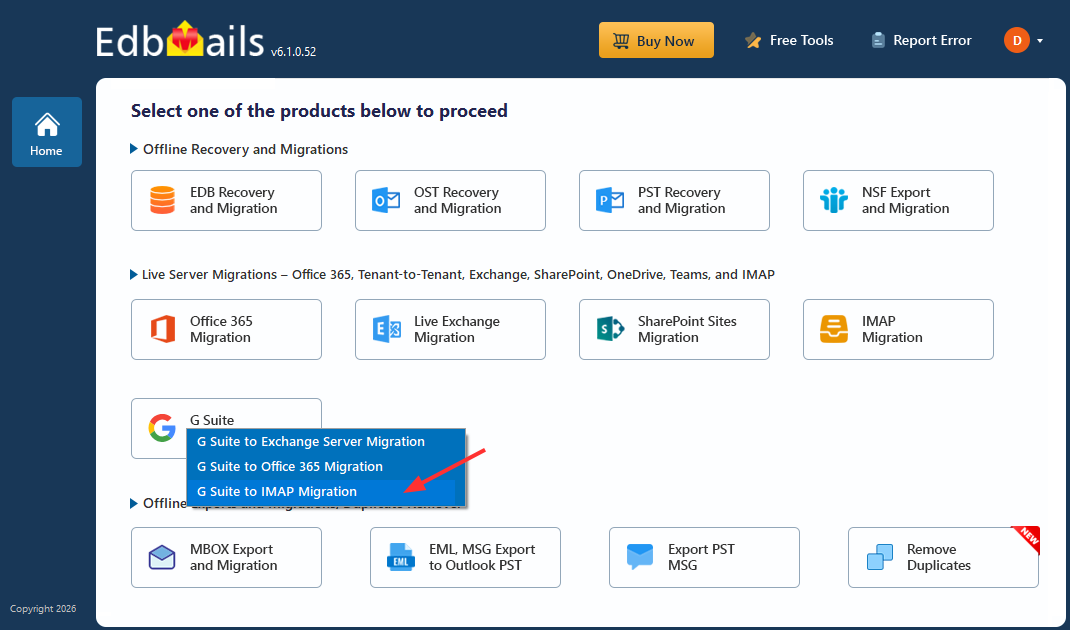
Task: Choose the Office 365 Migration icon
Action: (x=162, y=329)
